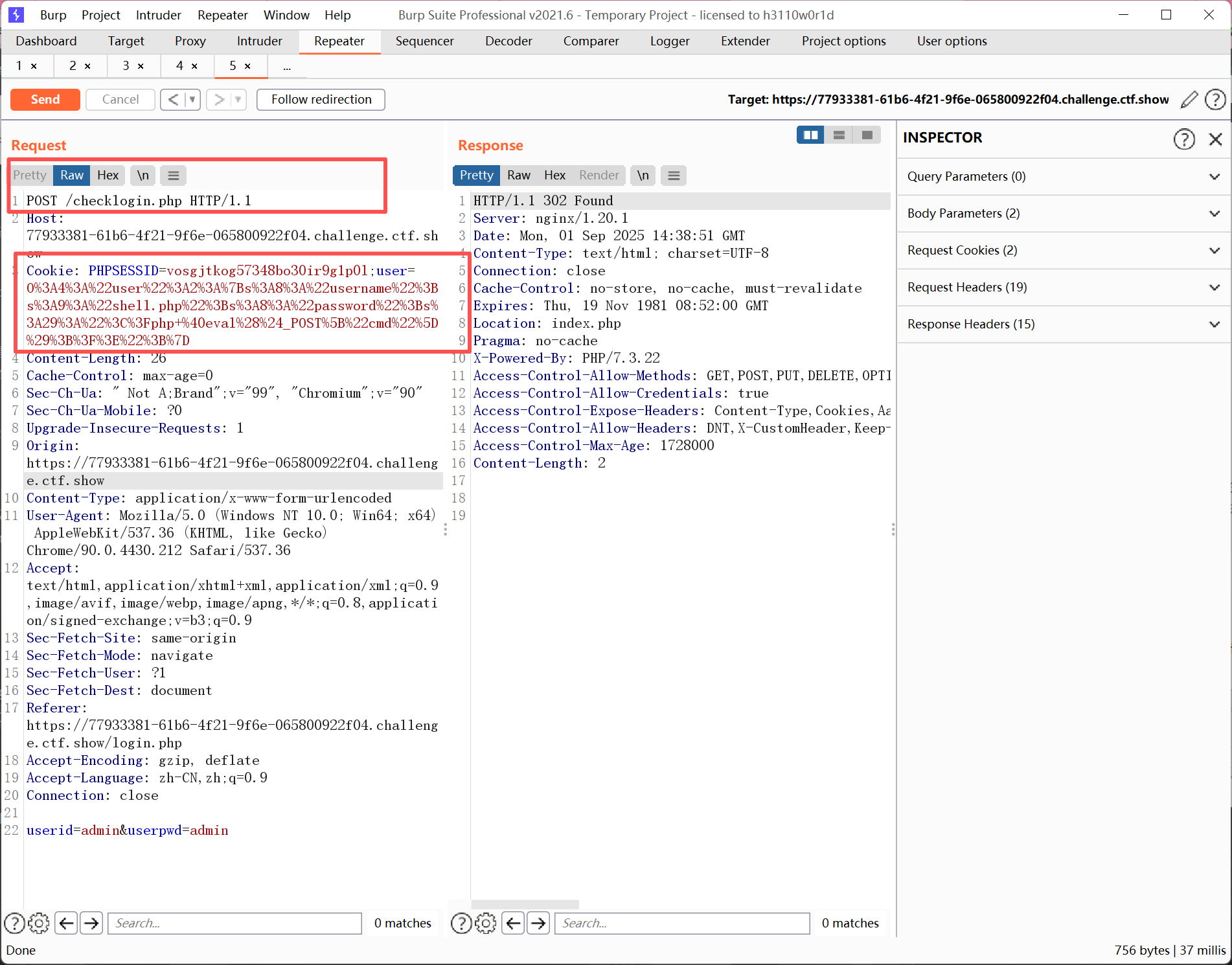Click the response horizontal scrollbar

pyautogui.click(x=525, y=904)
